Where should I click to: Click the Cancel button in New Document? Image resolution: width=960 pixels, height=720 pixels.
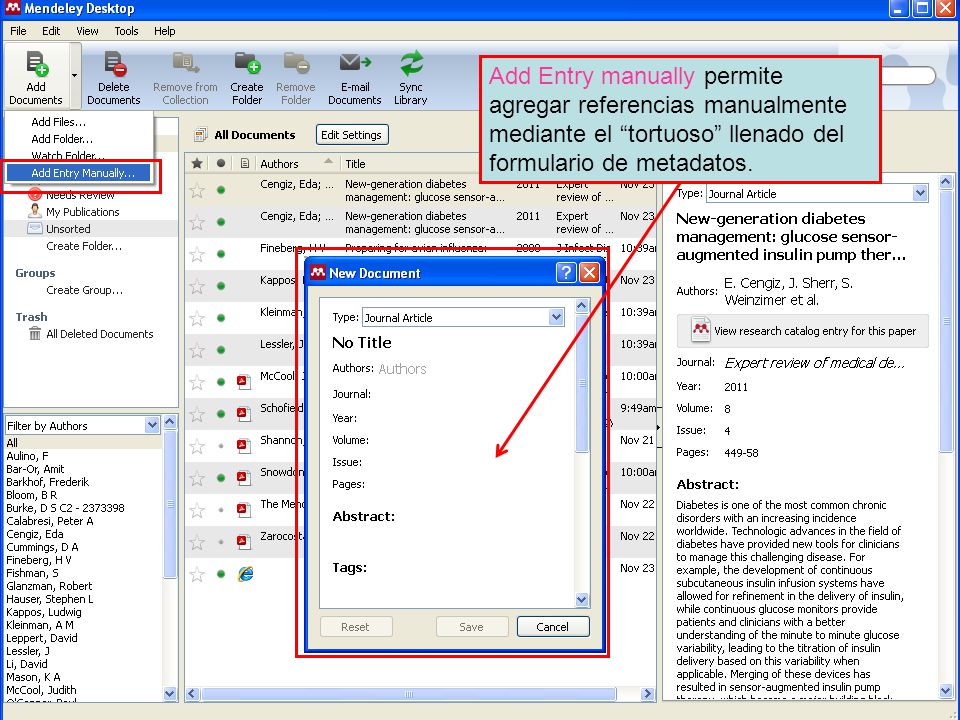point(553,627)
